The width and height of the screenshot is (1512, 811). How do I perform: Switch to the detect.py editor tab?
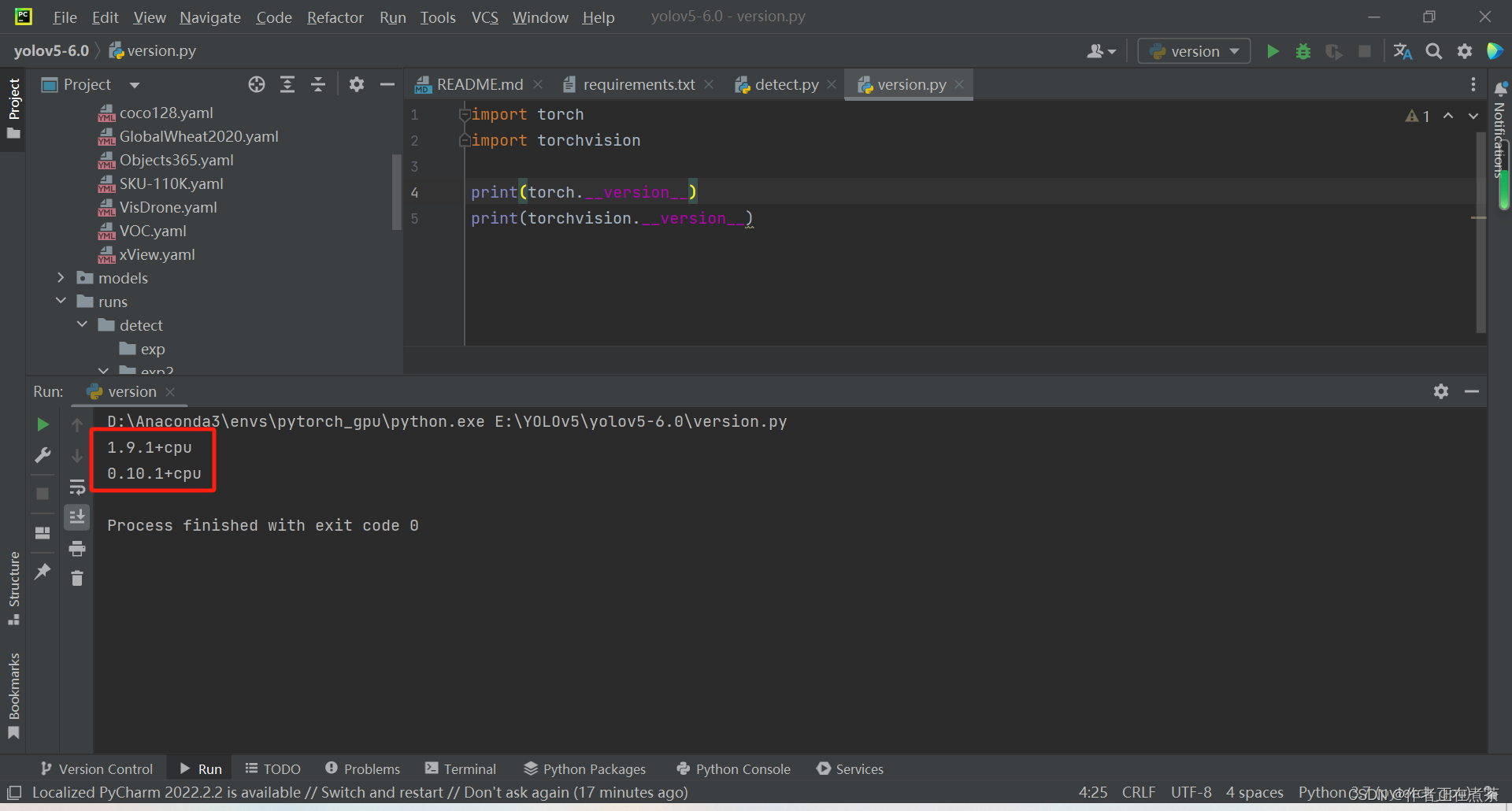[x=784, y=83]
